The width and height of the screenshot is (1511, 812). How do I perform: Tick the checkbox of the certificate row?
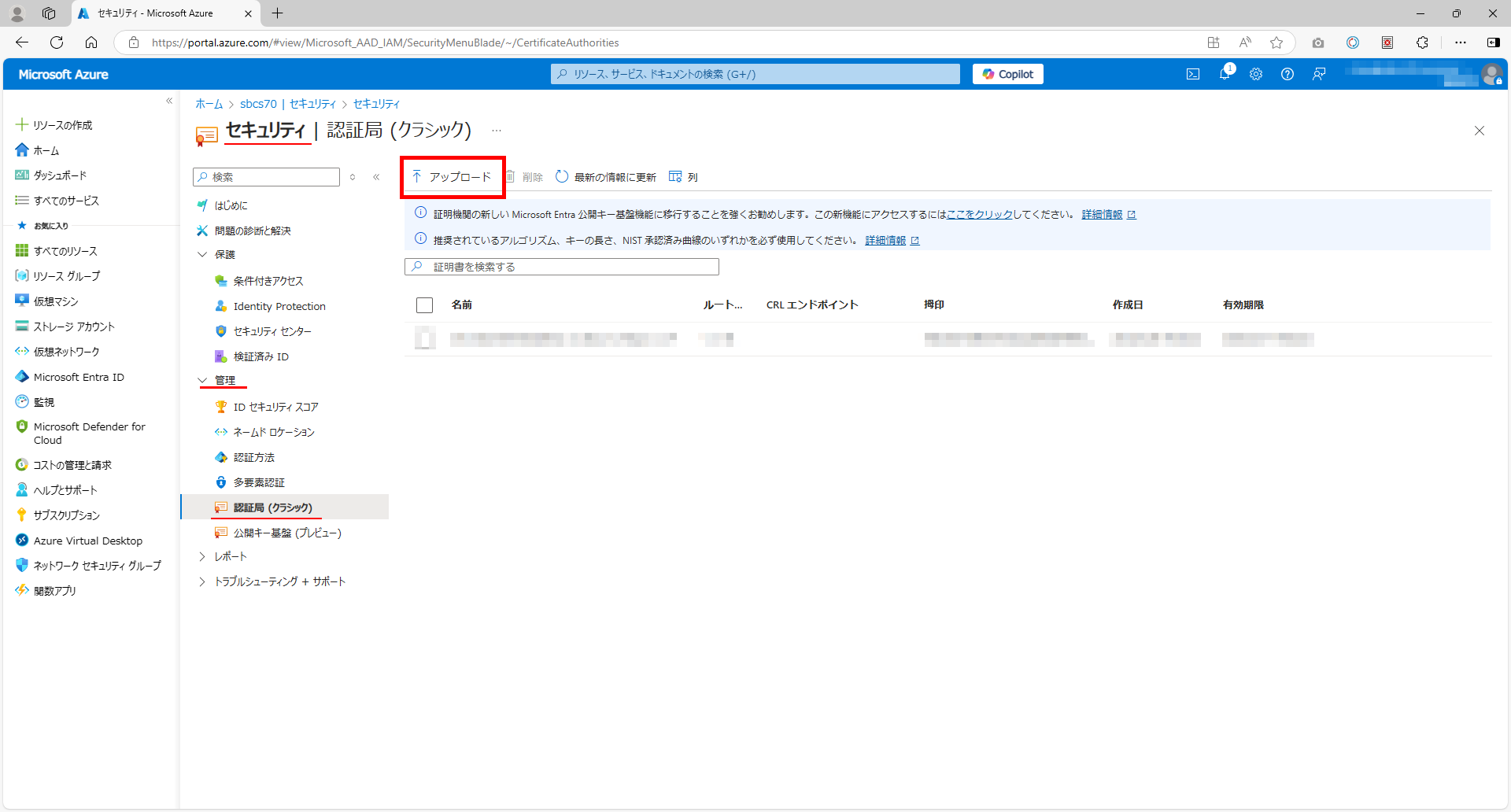click(x=425, y=339)
